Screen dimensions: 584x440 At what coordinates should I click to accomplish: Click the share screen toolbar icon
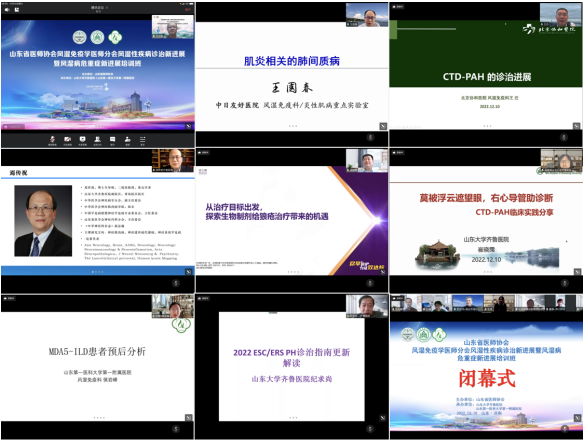[x=82, y=140]
